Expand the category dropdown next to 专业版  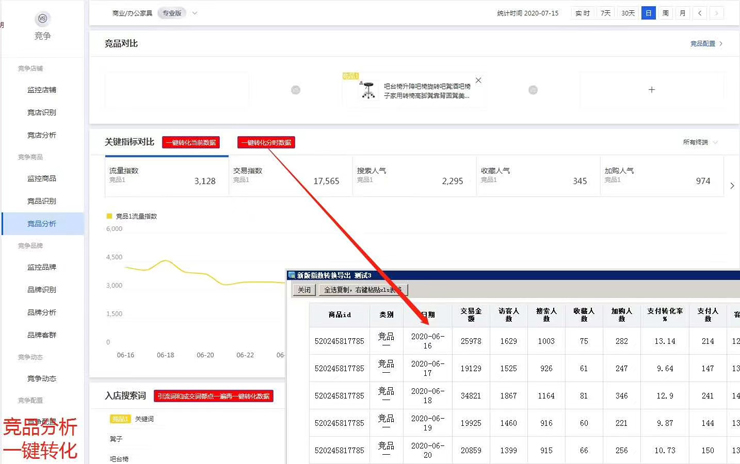pyautogui.click(x=195, y=14)
